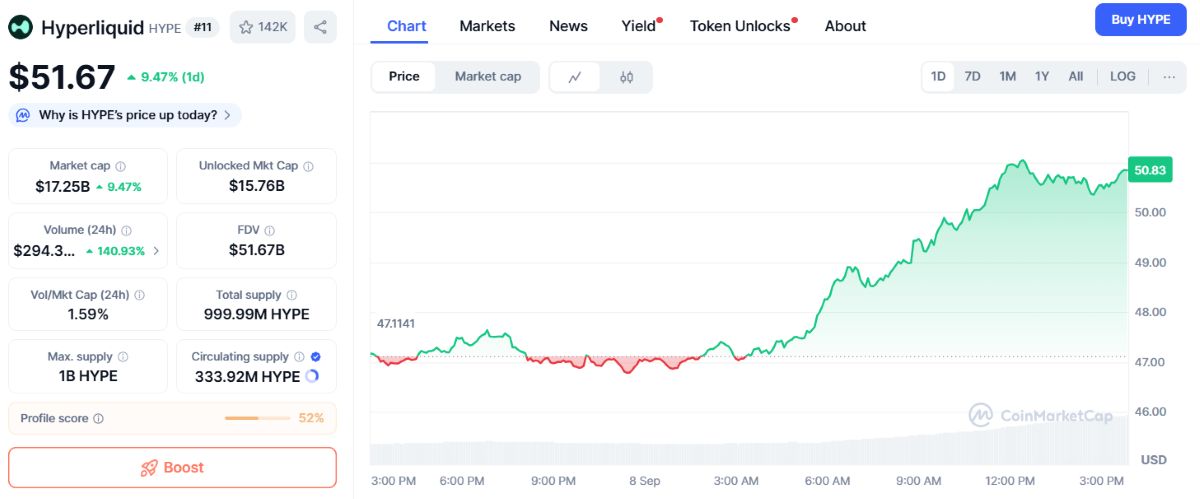Switch chart to Price view
Viewport: 1200px width, 499px height.
[x=405, y=77]
